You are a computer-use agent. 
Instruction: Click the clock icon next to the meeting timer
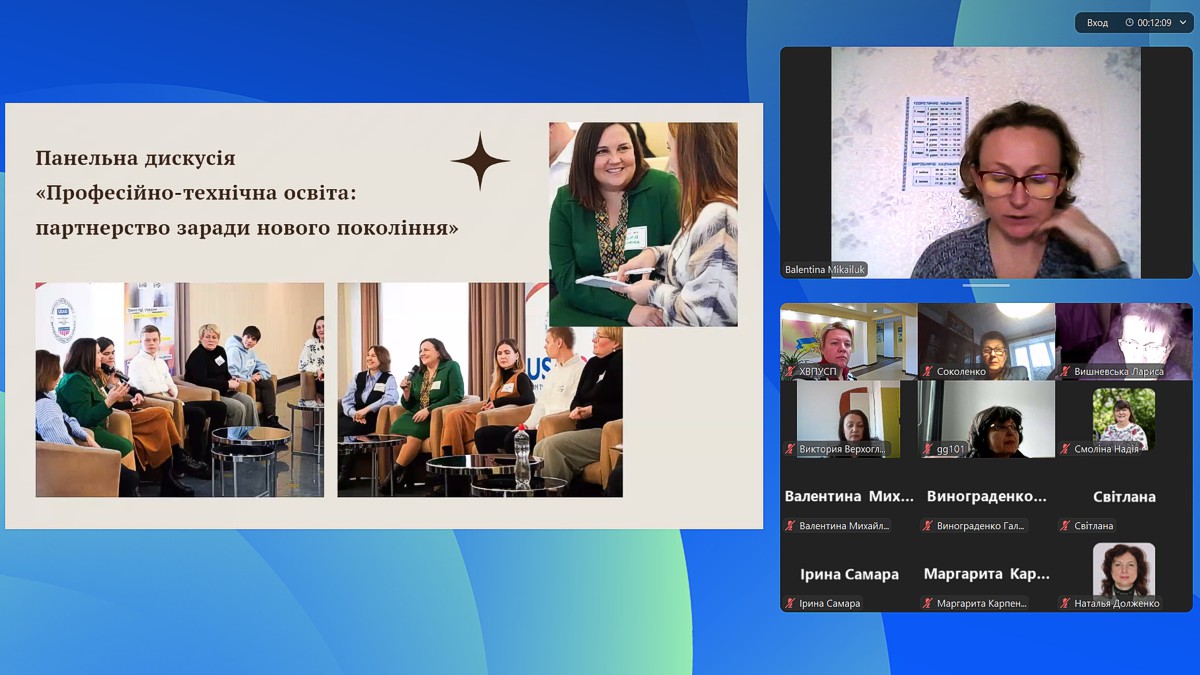click(1129, 23)
